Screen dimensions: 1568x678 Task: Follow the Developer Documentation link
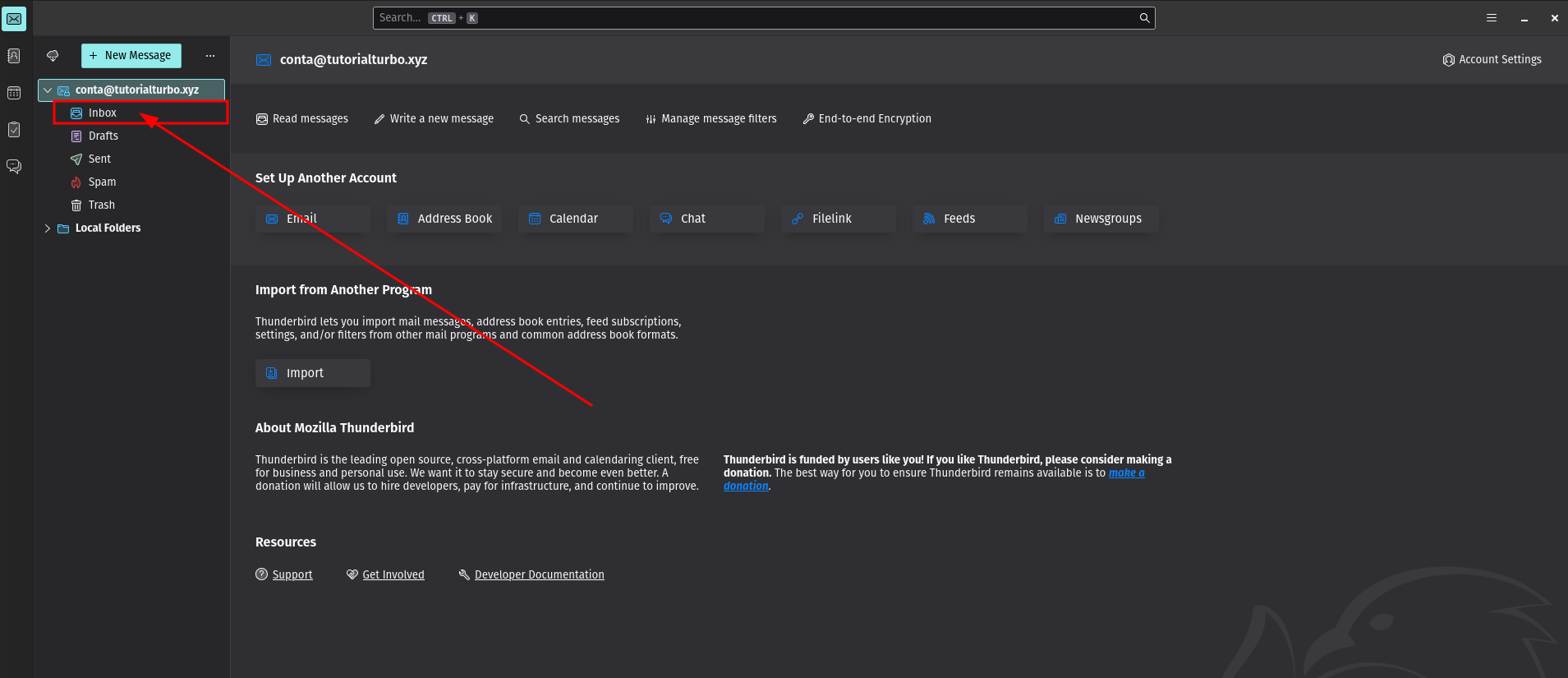[x=539, y=575]
